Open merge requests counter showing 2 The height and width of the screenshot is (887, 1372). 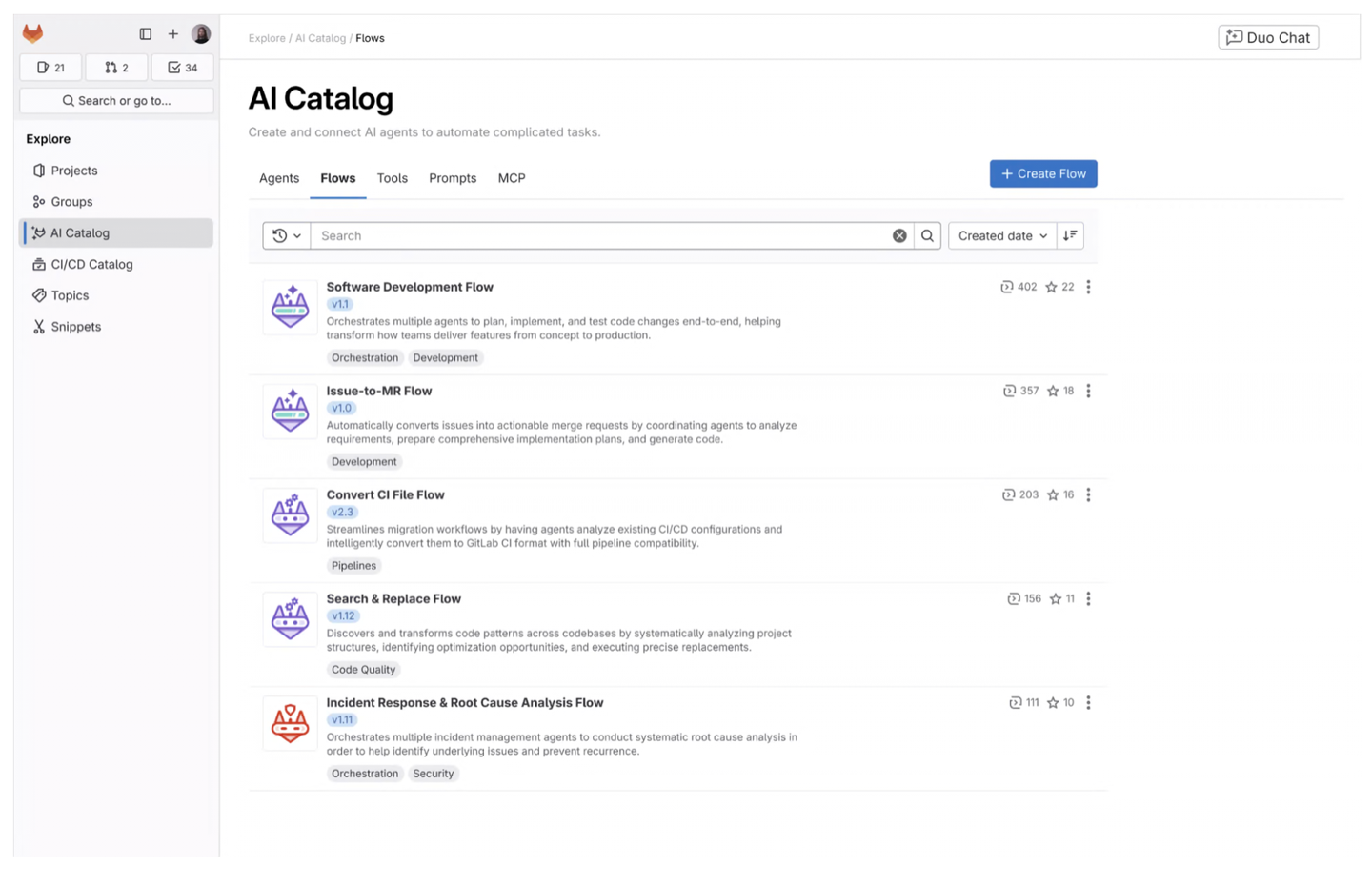[116, 68]
